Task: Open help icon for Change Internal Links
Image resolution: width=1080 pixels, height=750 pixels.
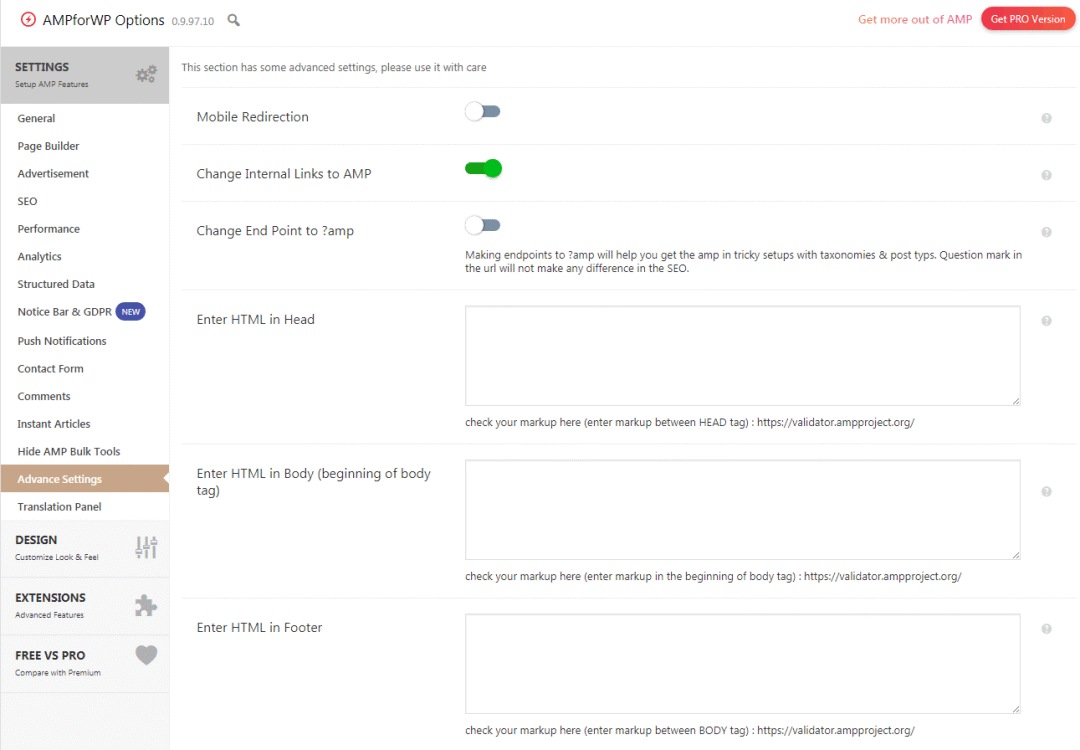Action: [1046, 176]
